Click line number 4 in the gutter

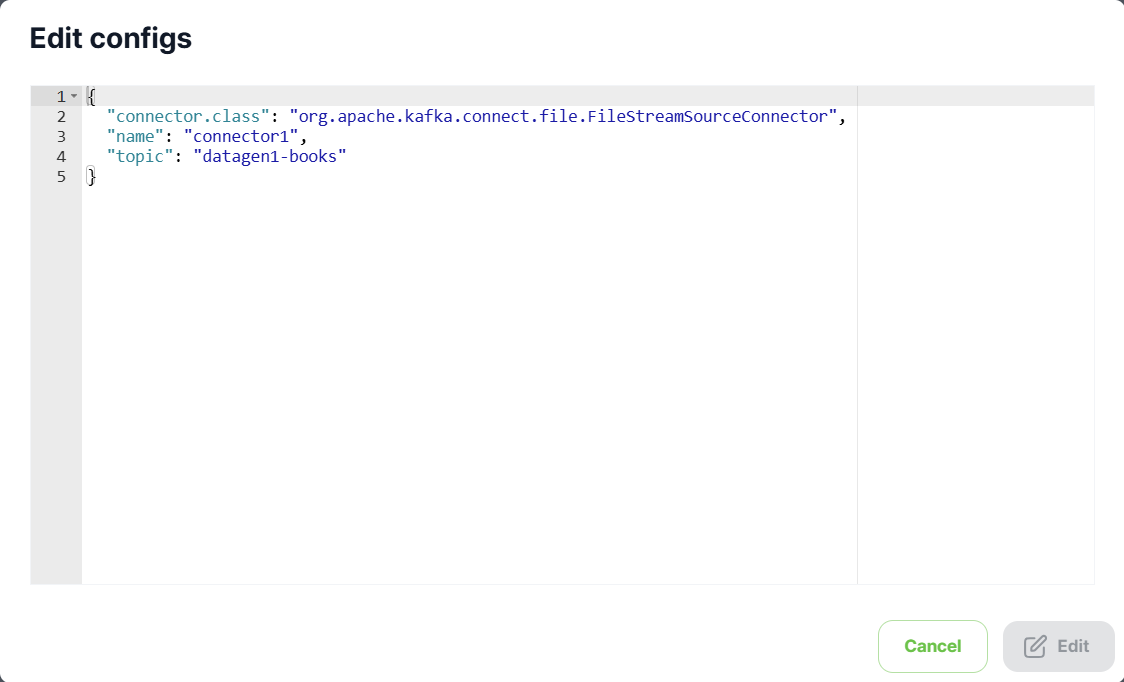[61, 156]
